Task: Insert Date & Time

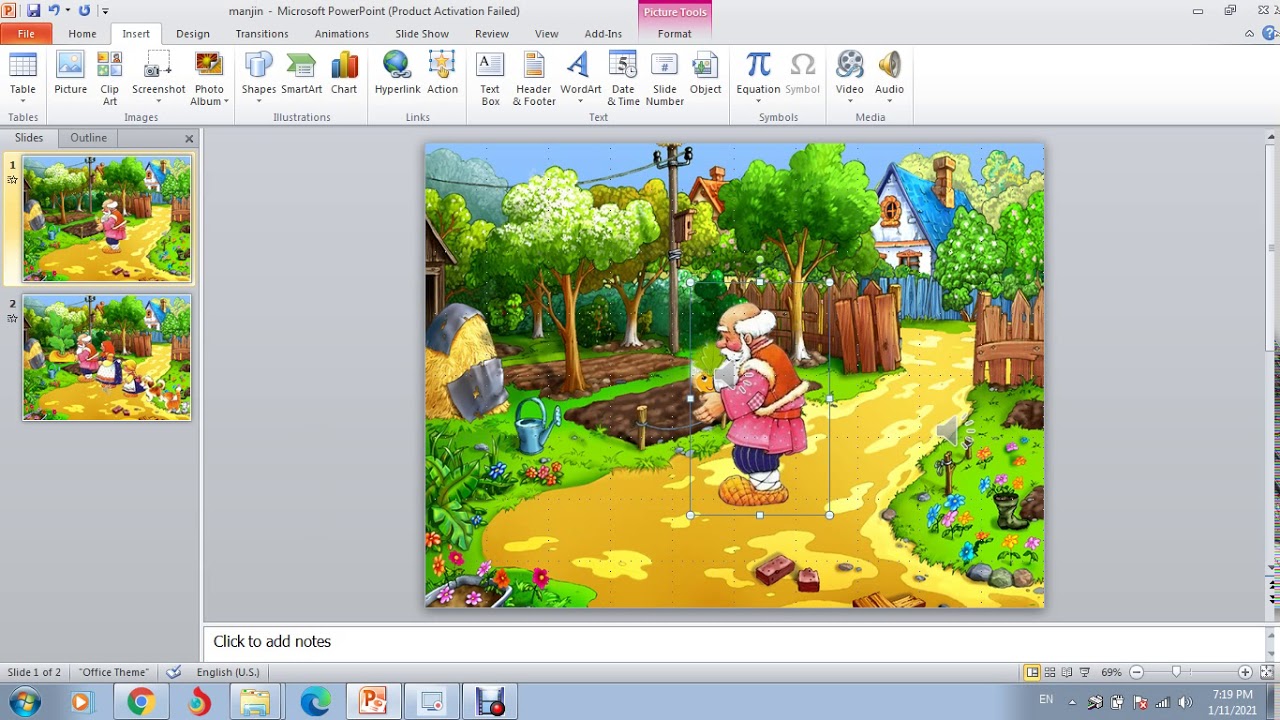Action: click(623, 78)
